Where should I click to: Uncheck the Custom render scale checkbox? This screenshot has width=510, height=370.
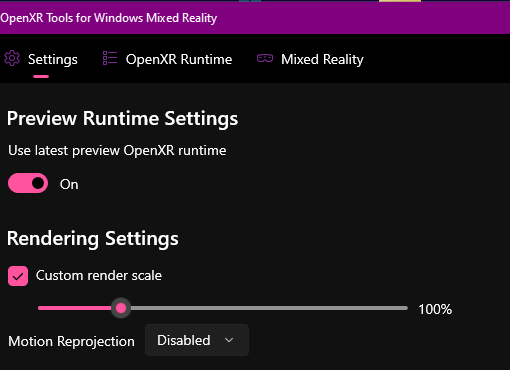pyautogui.click(x=18, y=276)
